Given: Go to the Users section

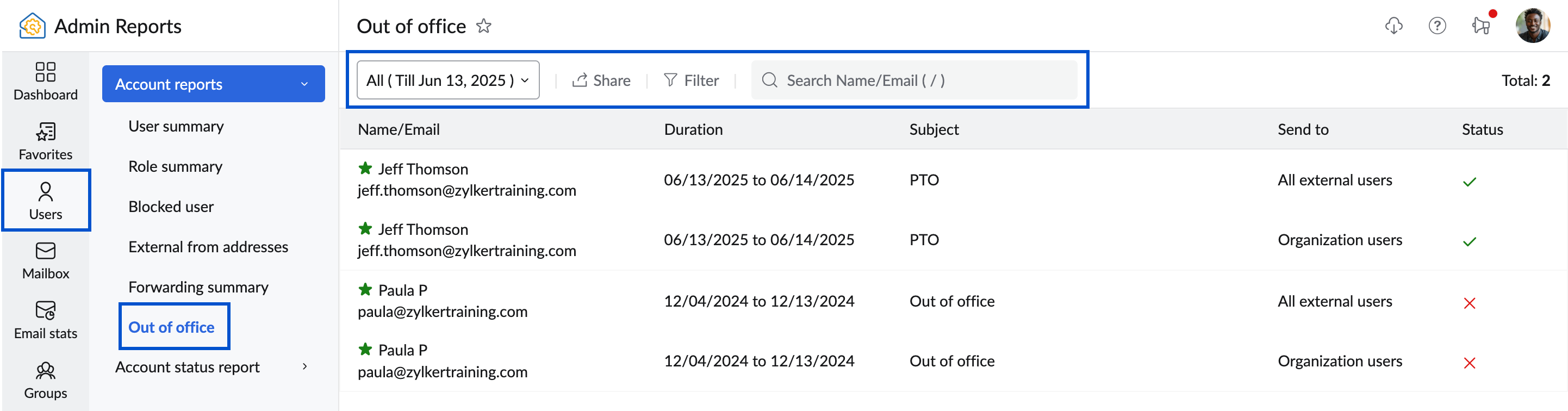Looking at the screenshot, I should click(x=46, y=200).
